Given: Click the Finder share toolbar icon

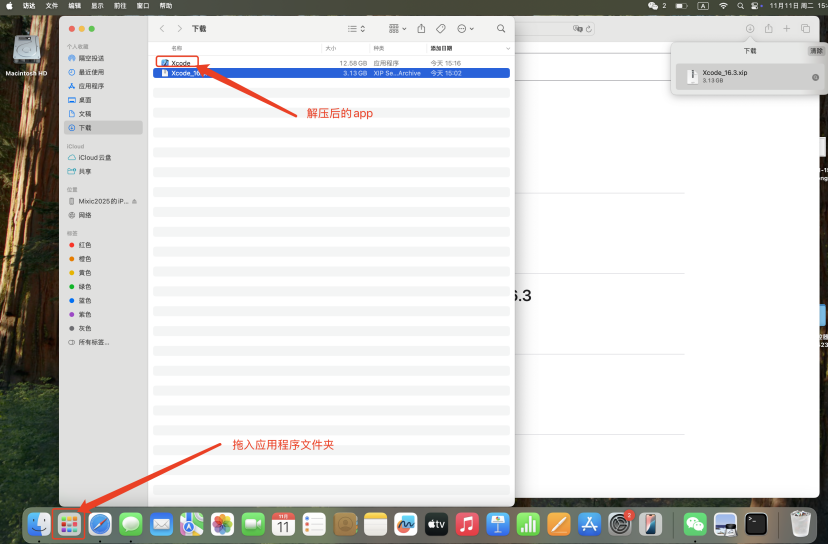Looking at the screenshot, I should pyautogui.click(x=421, y=29).
